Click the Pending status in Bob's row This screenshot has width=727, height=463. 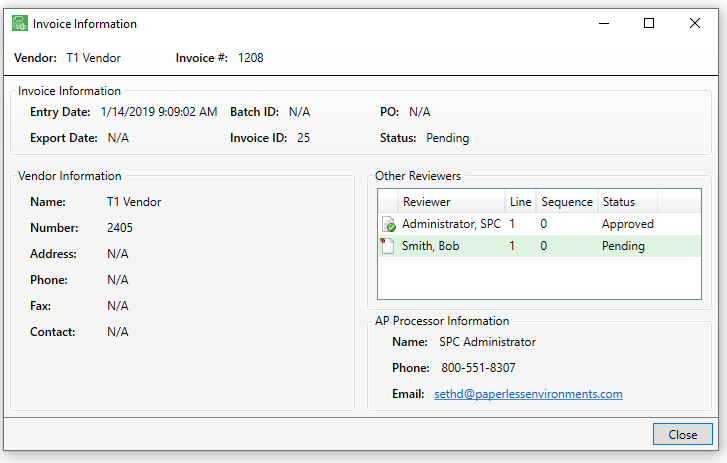click(623, 246)
